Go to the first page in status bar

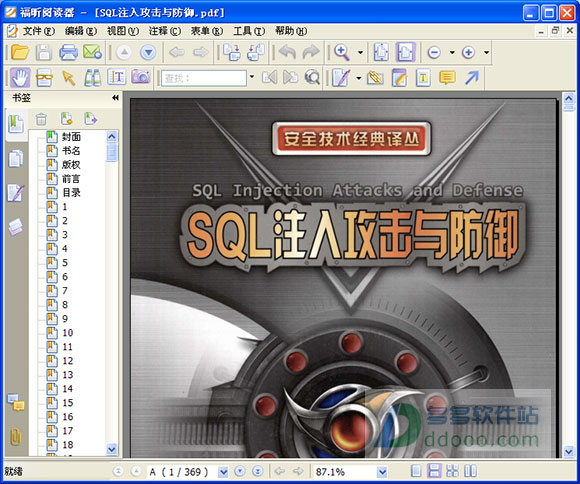point(118,471)
